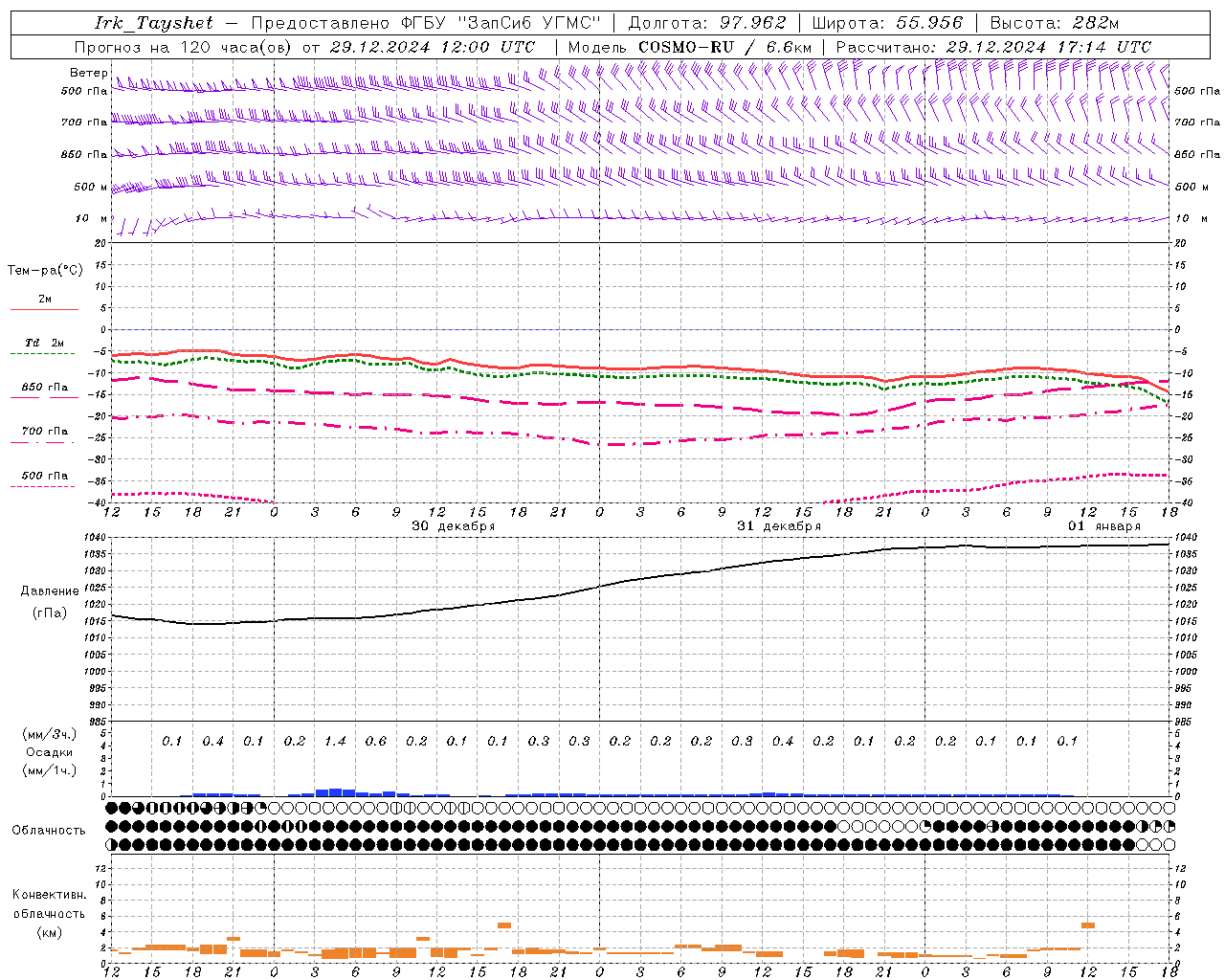Select the 'Долгота: 97.962' longitude value

(706, 23)
